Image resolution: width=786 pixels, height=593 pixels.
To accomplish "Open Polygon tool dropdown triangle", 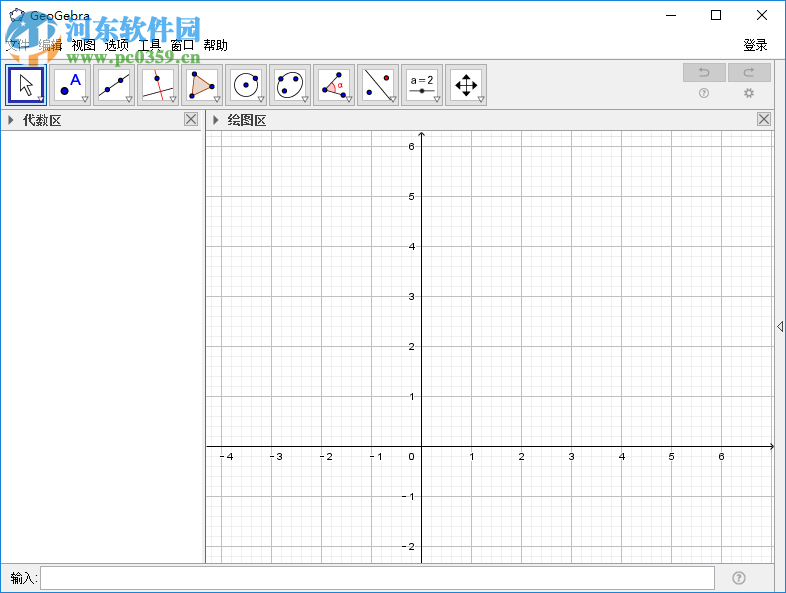I will pos(217,99).
